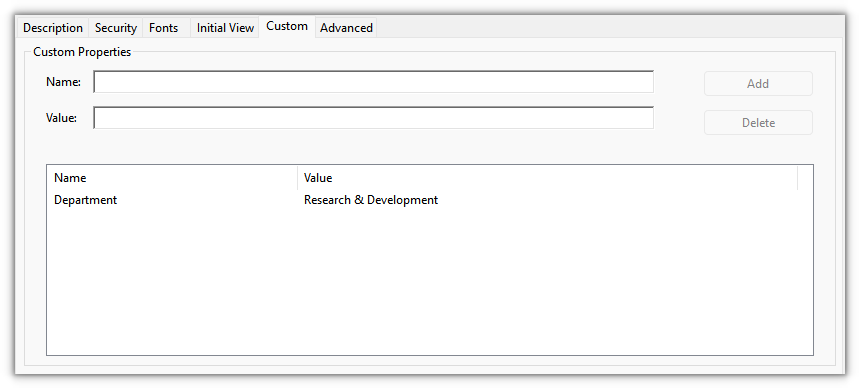Click the Delete button
Image resolution: width=860 pixels, height=389 pixels.
758,123
